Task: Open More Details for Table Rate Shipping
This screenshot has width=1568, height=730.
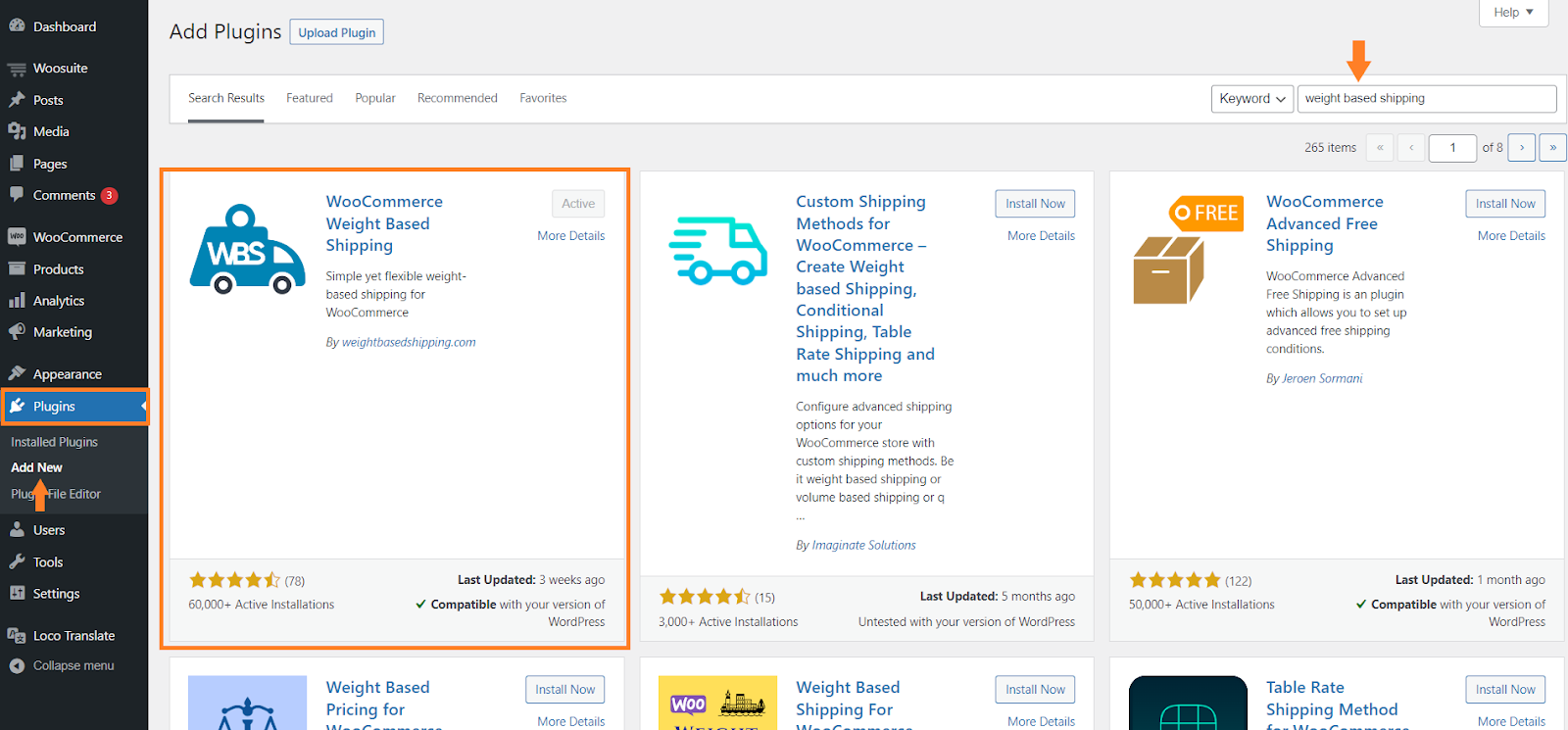Action: click(1512, 721)
